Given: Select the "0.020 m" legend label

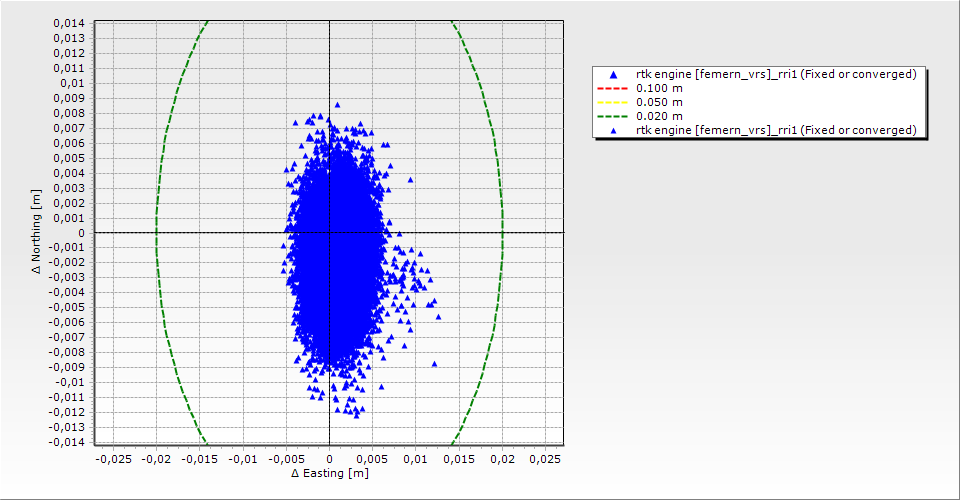Looking at the screenshot, I should pos(659,116).
